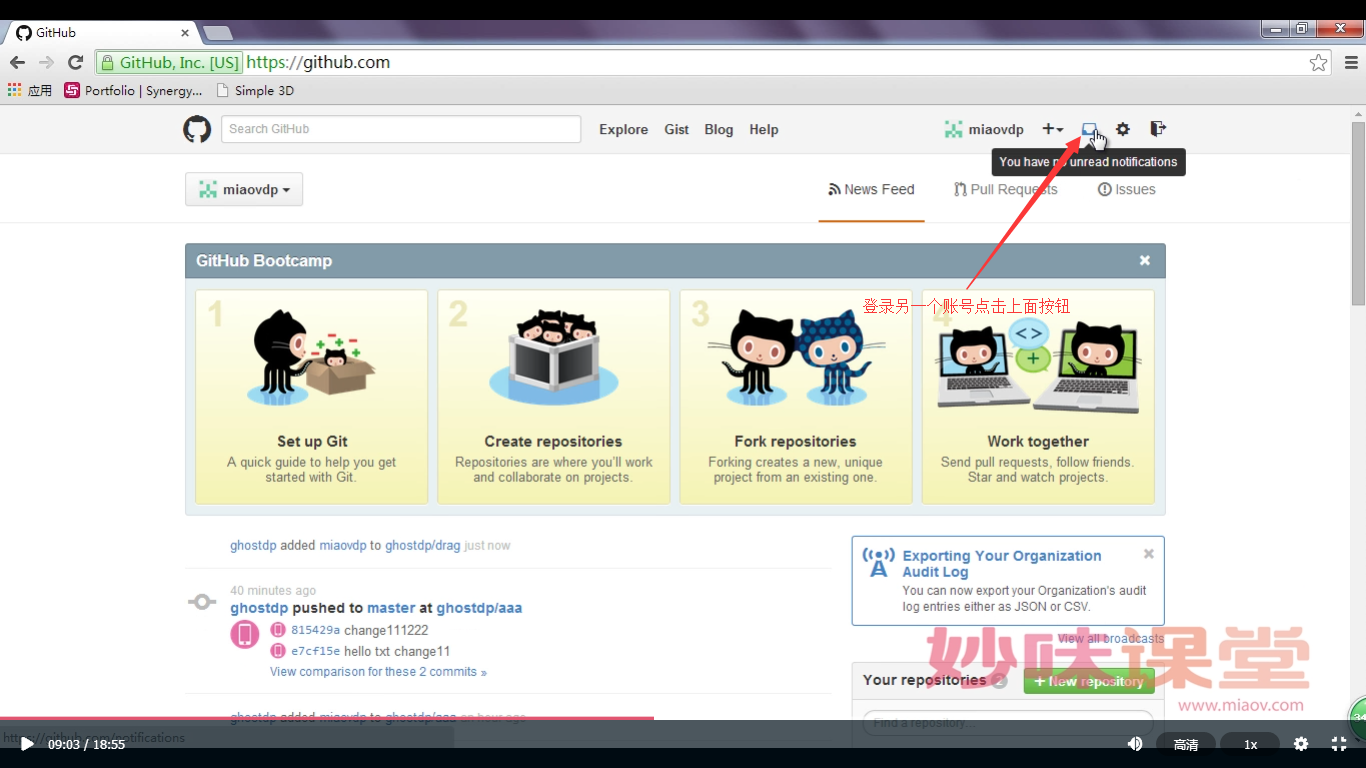This screenshot has height=768, width=1366.
Task: Switch to the Pull Requests tab
Action: coord(1005,189)
